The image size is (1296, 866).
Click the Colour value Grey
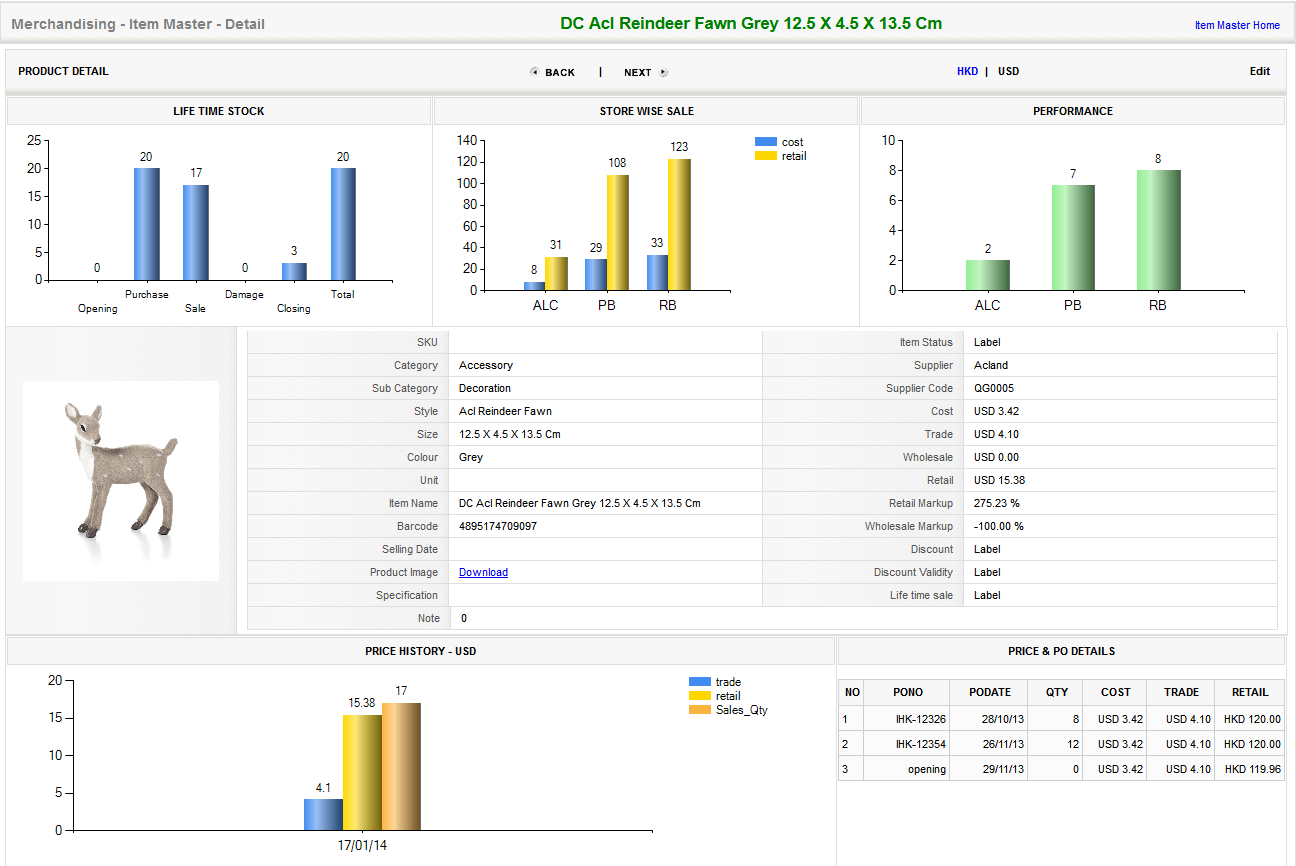pyautogui.click(x=471, y=457)
